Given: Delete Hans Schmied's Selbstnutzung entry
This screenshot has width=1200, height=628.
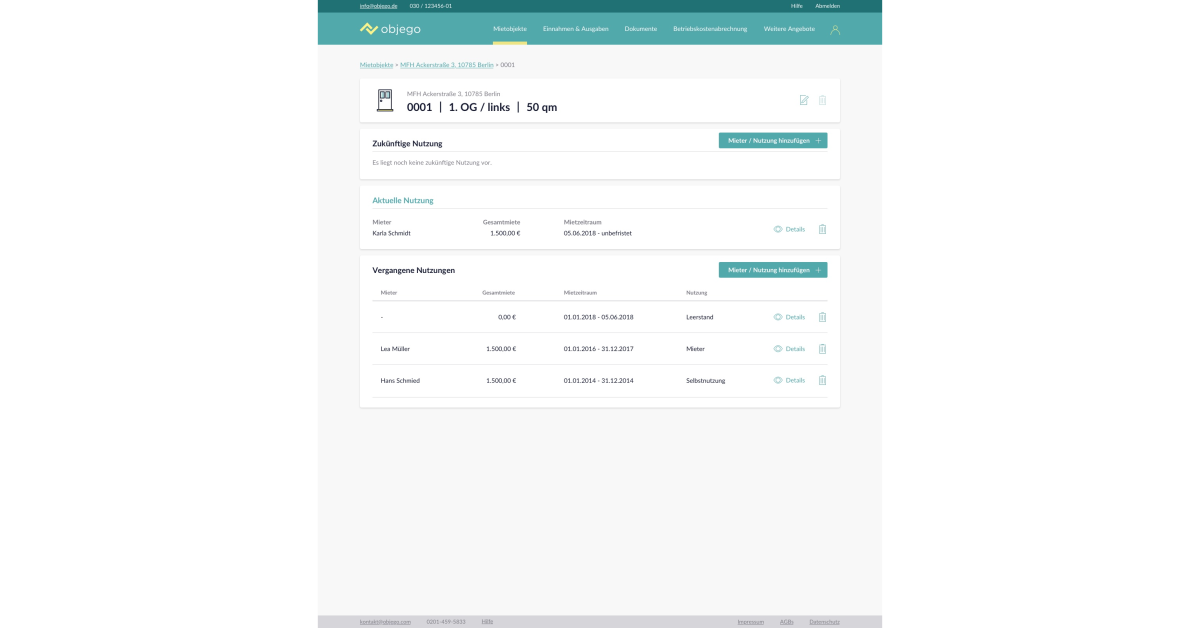Looking at the screenshot, I should tap(822, 380).
